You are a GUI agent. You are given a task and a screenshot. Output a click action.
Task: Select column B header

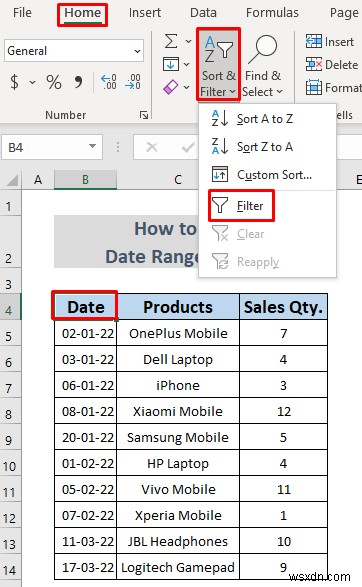[x=85, y=180]
